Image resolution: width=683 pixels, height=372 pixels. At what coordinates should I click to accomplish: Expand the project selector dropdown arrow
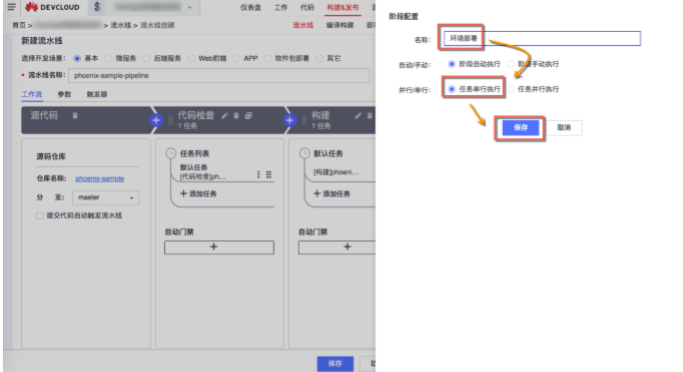189,7
